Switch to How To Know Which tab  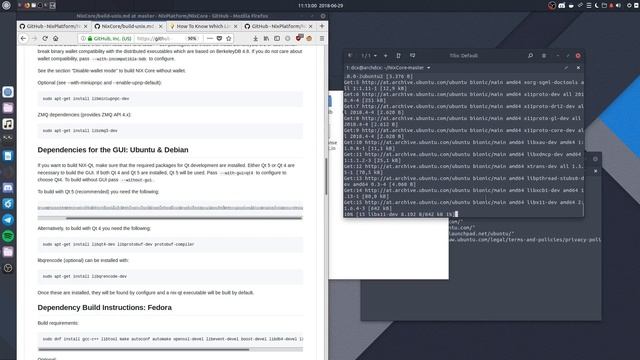tap(203, 26)
